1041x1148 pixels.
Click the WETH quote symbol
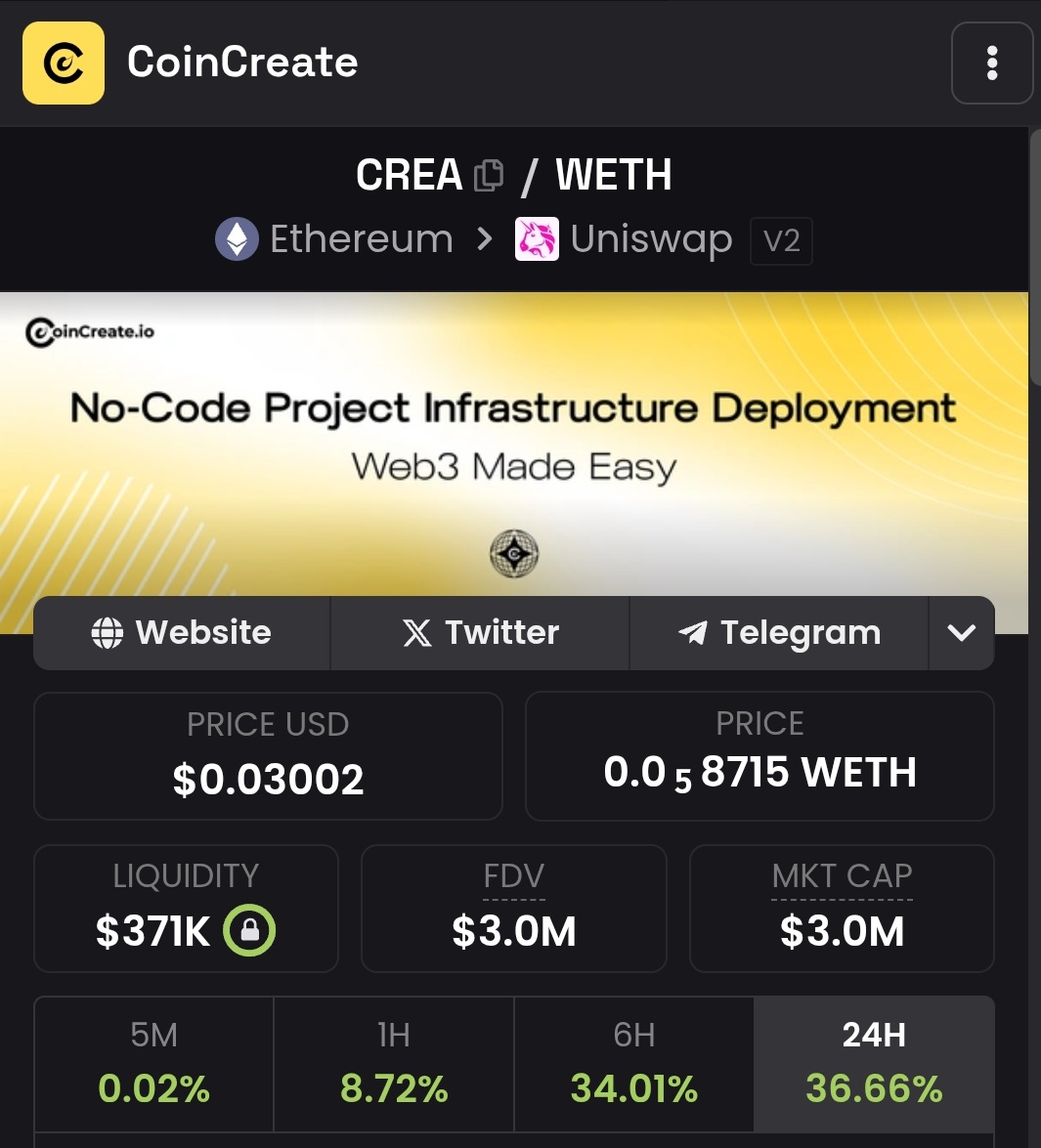[x=613, y=175]
